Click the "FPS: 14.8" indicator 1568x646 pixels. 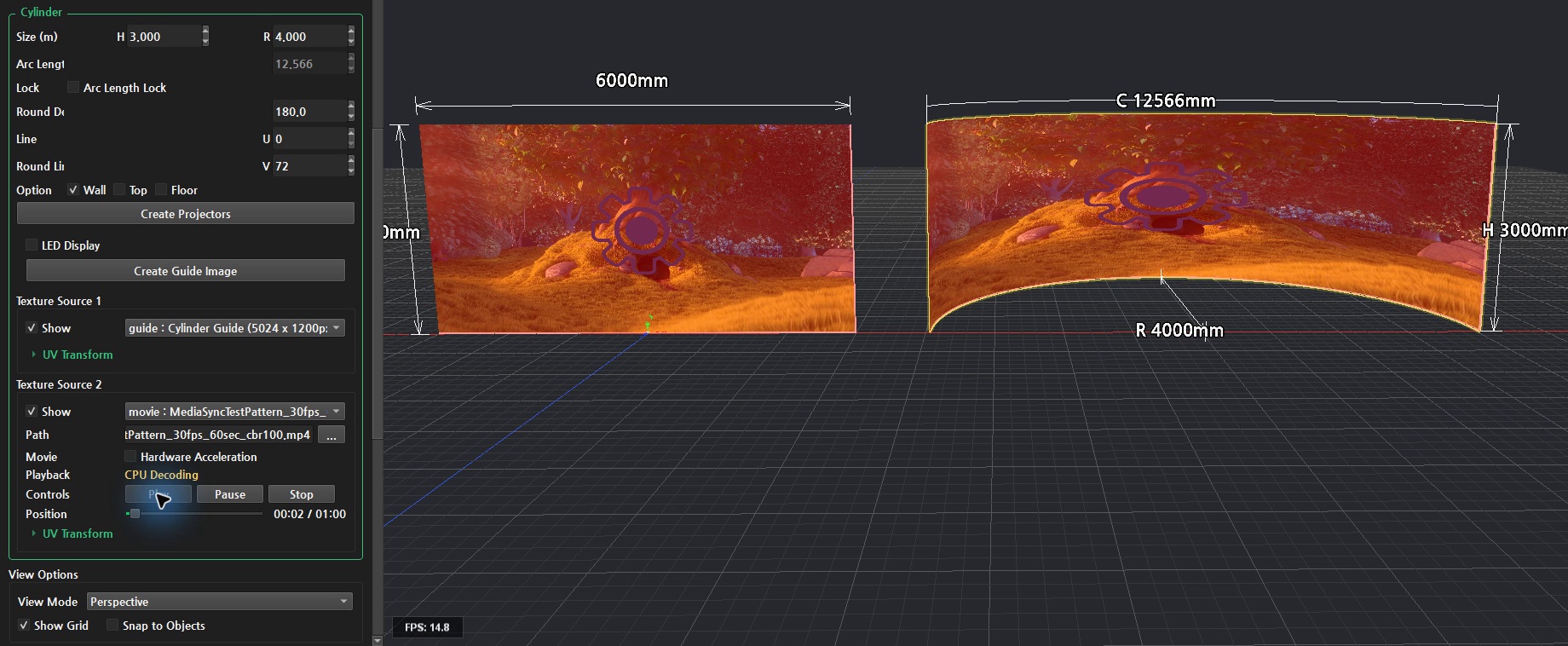pyautogui.click(x=427, y=627)
